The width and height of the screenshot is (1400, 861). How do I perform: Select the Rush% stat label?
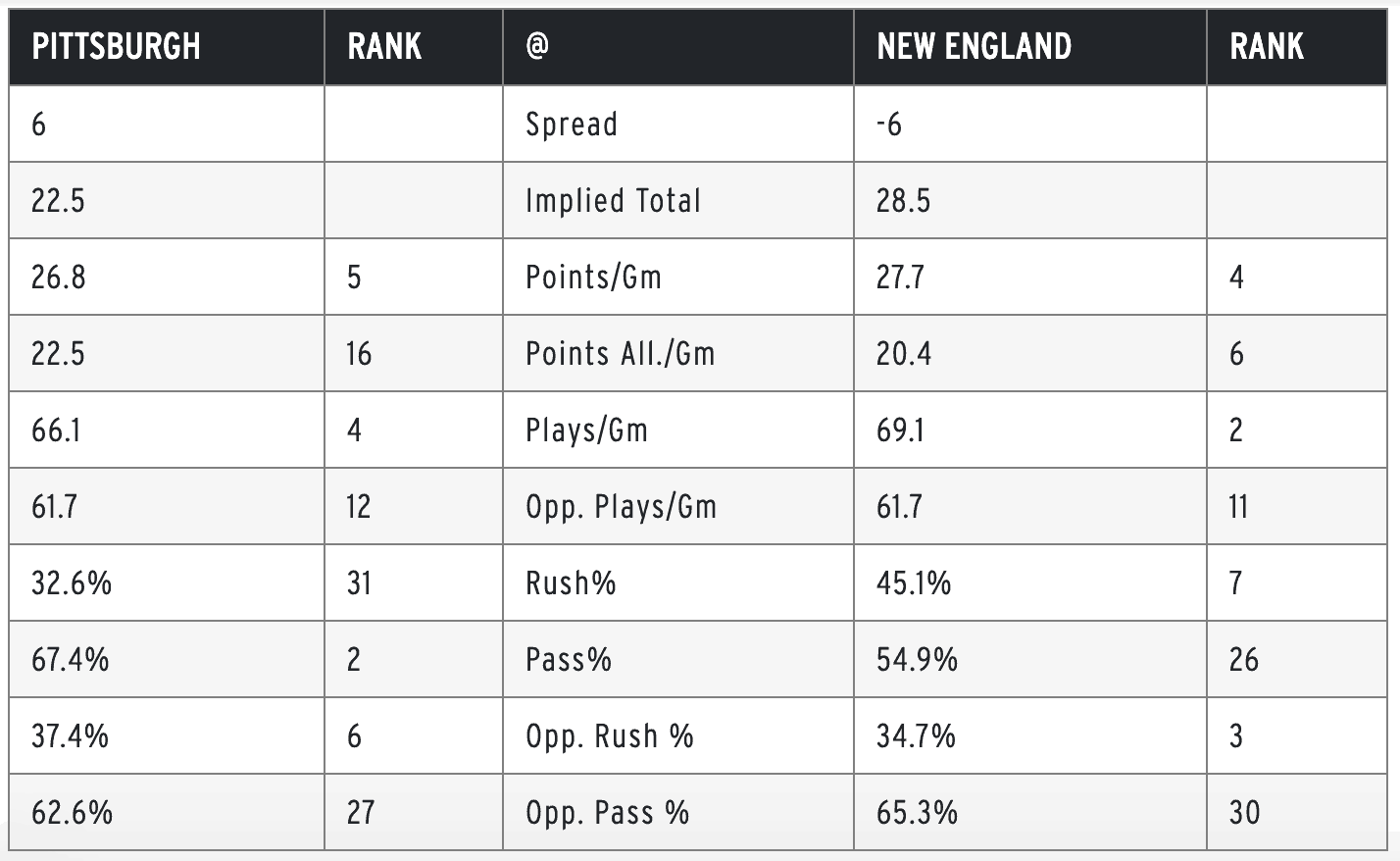571,583
